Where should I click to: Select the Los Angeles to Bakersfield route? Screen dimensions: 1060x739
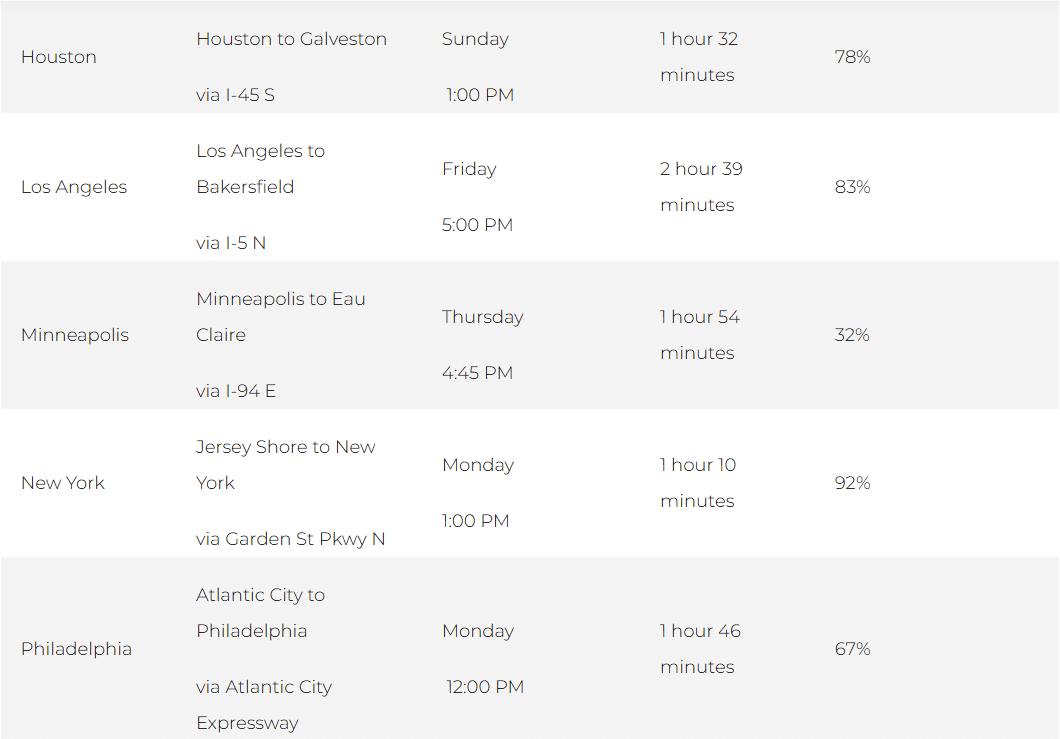coord(260,169)
